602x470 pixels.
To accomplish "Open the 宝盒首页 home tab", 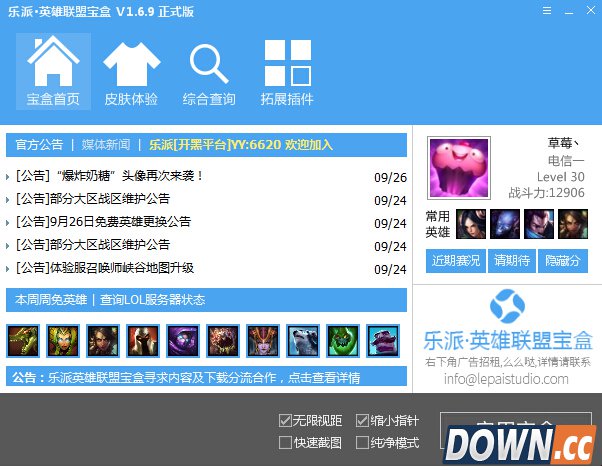I will click(x=53, y=71).
